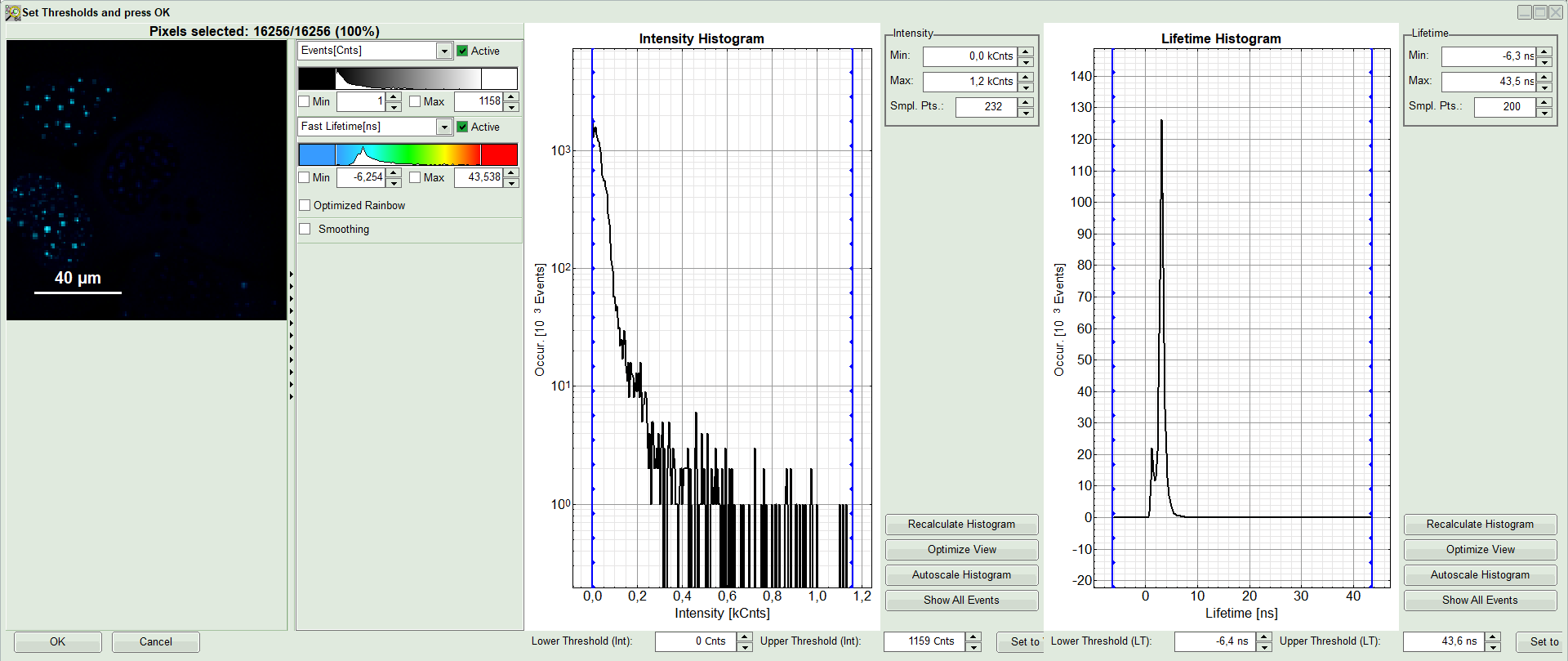Open the Events[Cnts] dropdown
Screen dimensions: 1568x661
(443, 51)
